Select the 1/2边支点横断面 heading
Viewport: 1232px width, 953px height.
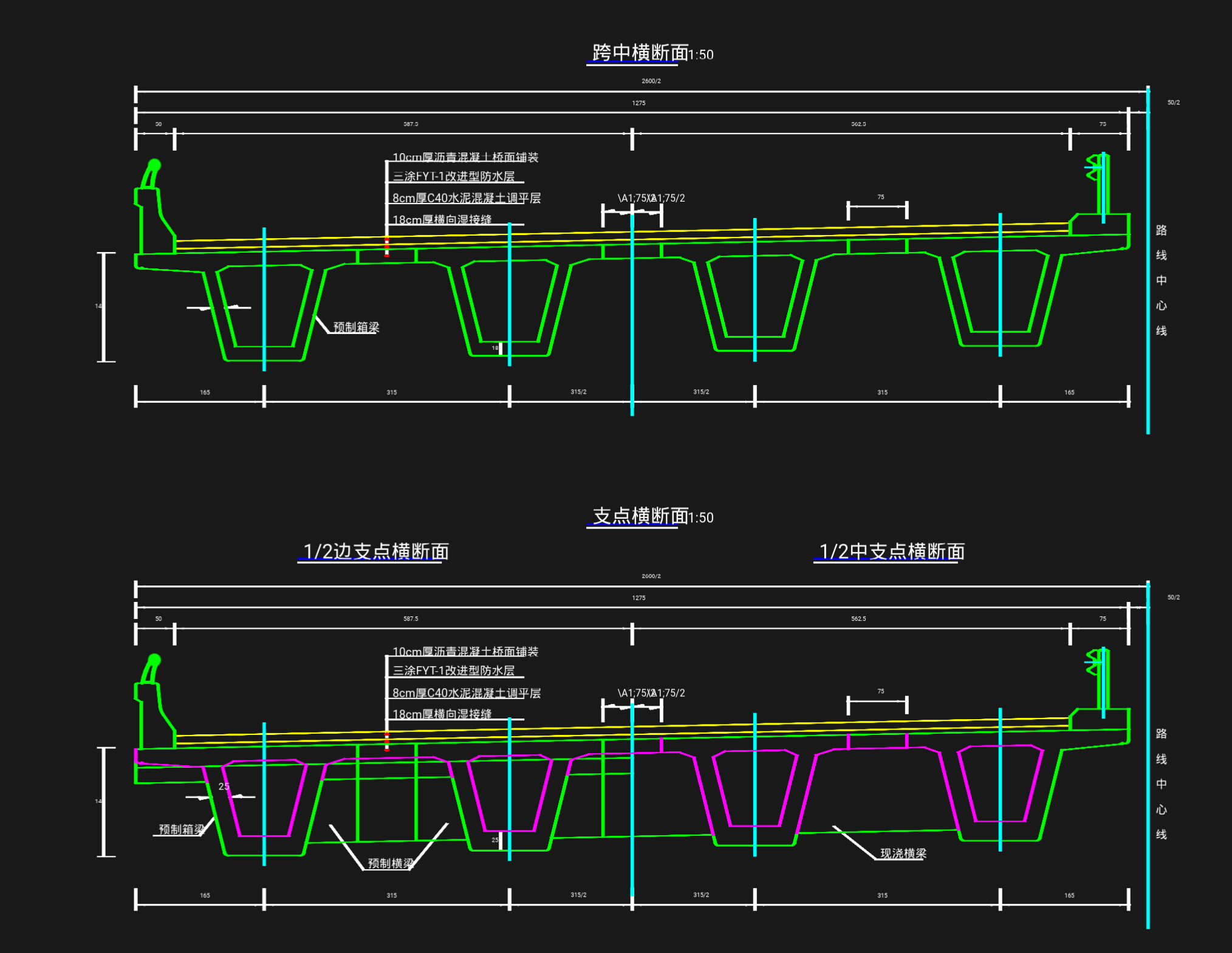click(375, 552)
